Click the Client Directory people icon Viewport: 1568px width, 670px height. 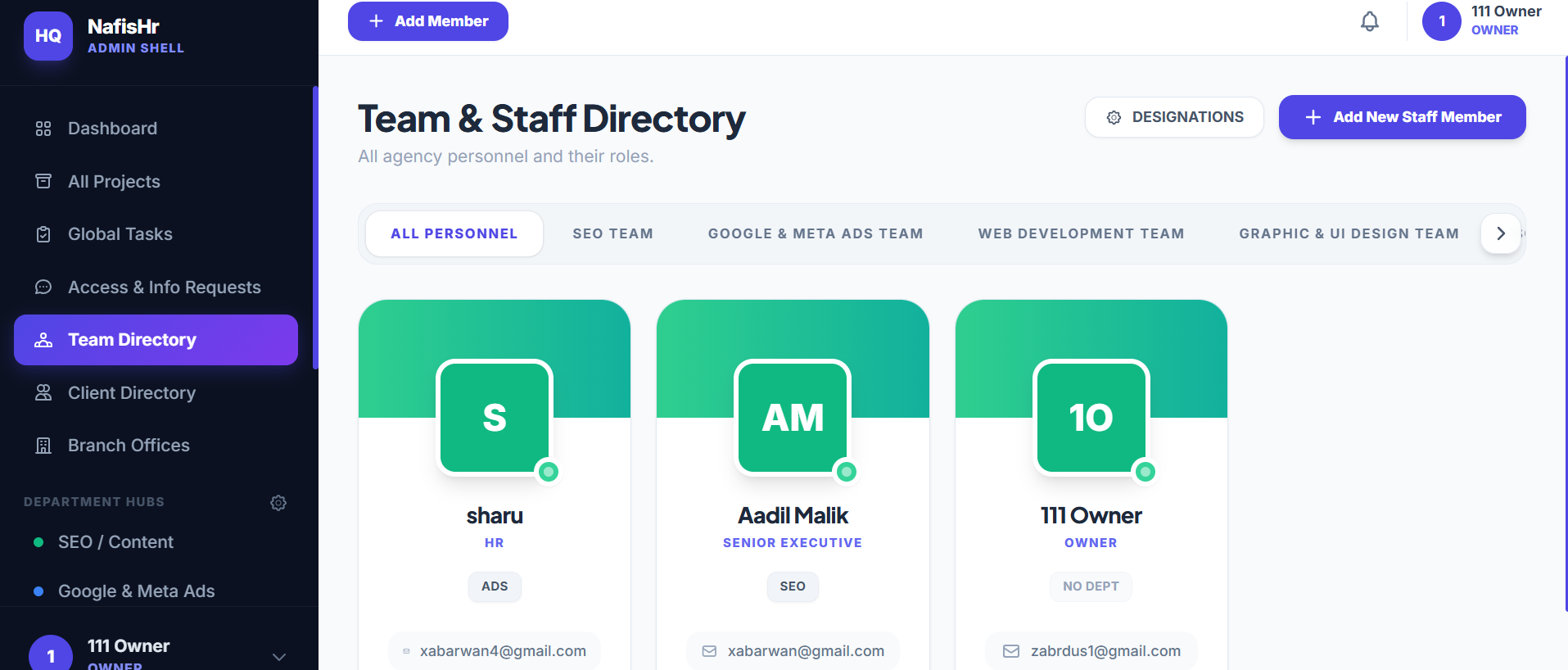(43, 392)
